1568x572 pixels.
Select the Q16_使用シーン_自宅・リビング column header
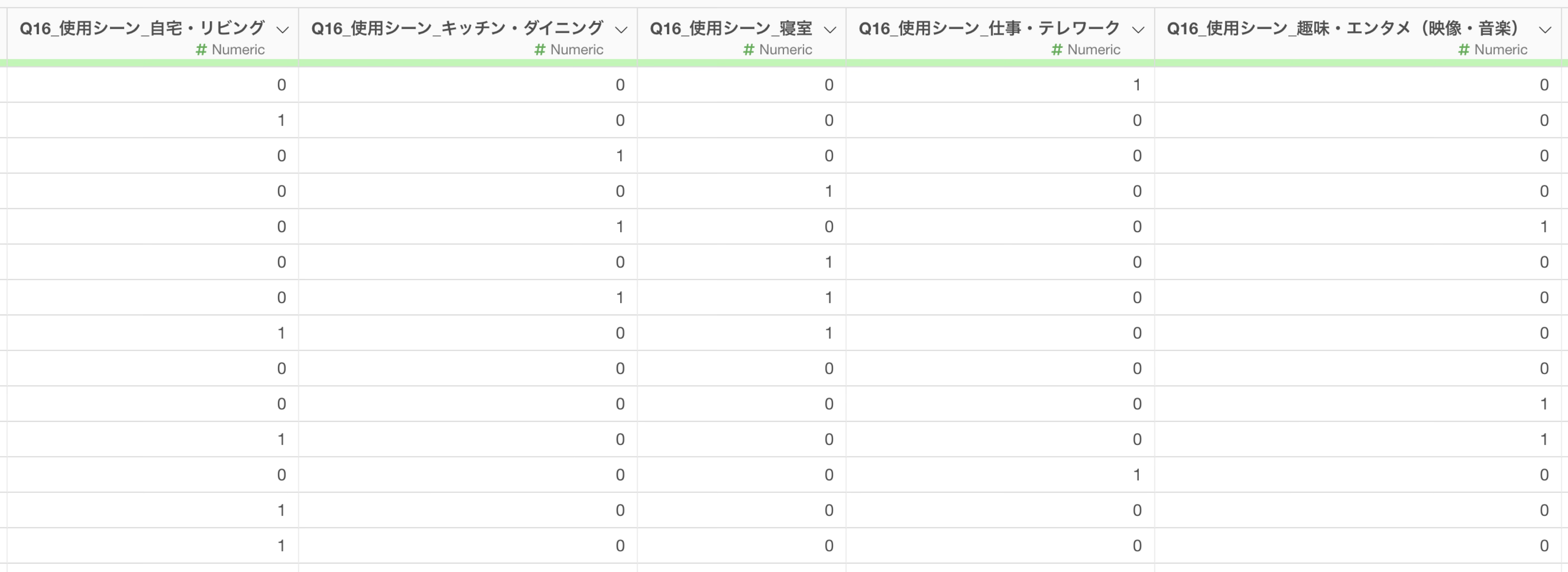(142, 28)
